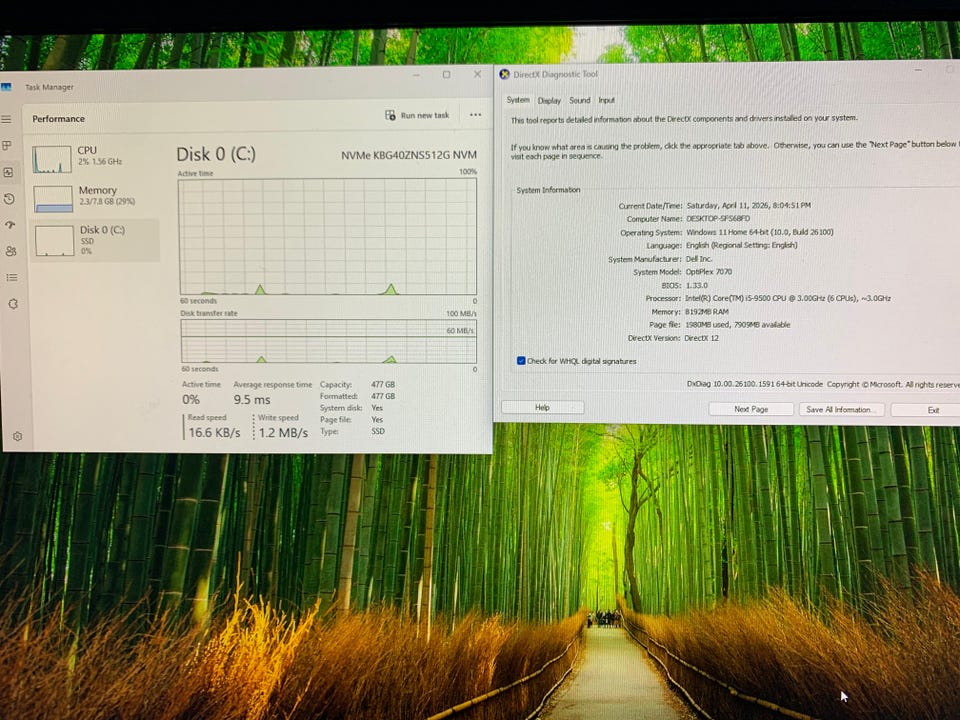
Task: Click Run new task icon
Action: (390, 115)
